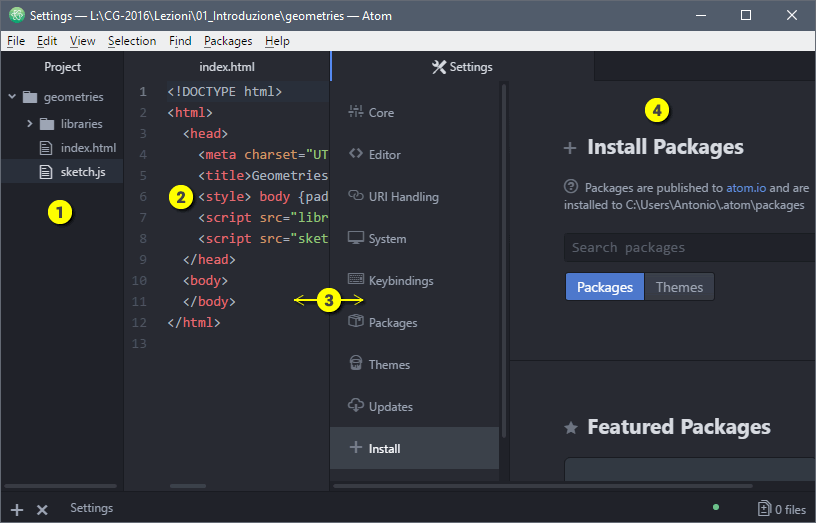Collapse the geometries folder chevron

click(12, 97)
